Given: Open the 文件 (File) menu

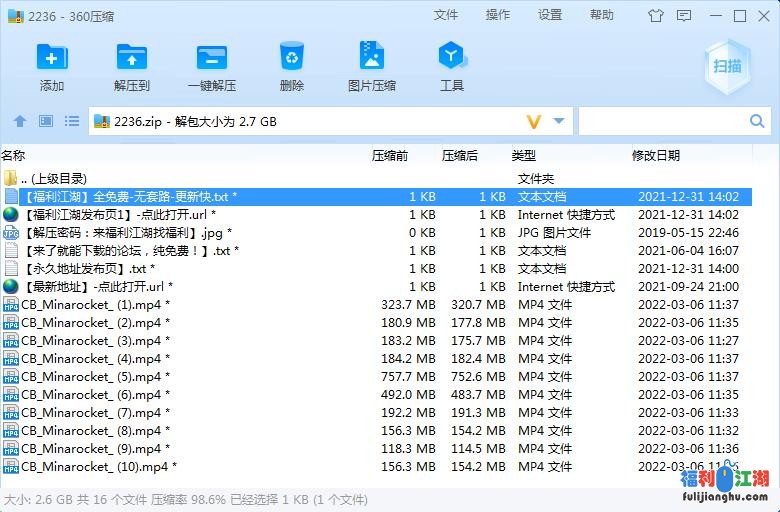Looking at the screenshot, I should pyautogui.click(x=446, y=15).
